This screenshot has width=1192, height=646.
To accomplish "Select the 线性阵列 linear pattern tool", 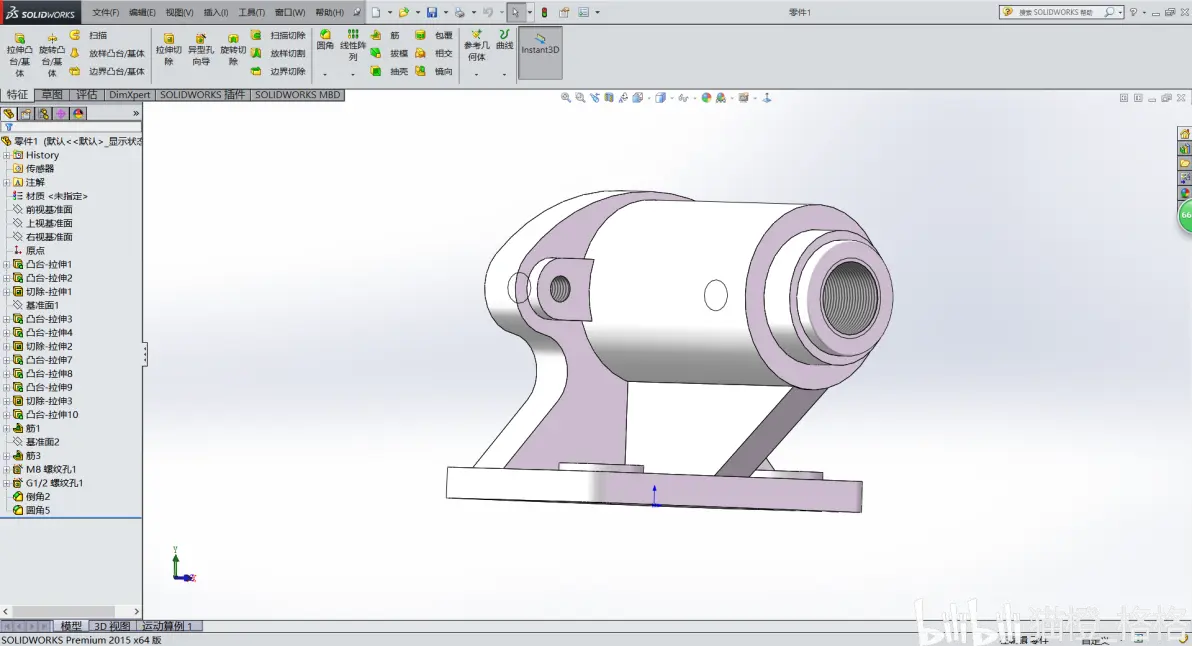I will [353, 46].
